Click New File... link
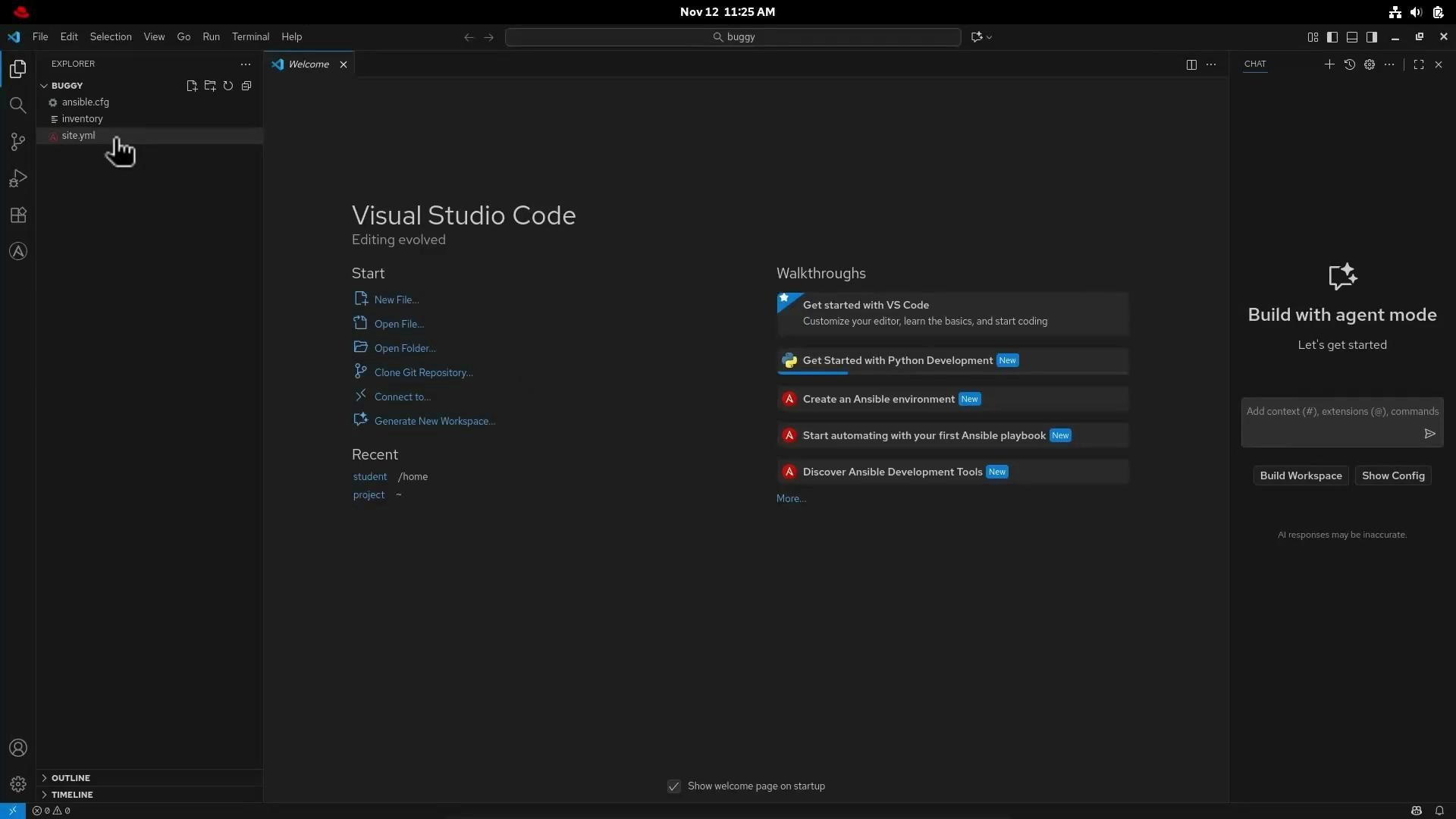The height and width of the screenshot is (819, 1456). 396,300
